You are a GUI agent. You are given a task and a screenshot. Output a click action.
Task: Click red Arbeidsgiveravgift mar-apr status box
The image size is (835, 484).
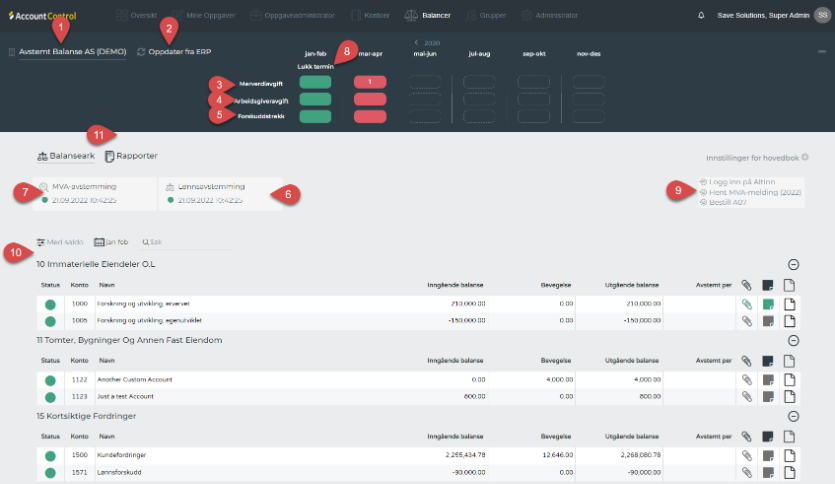tap(370, 99)
